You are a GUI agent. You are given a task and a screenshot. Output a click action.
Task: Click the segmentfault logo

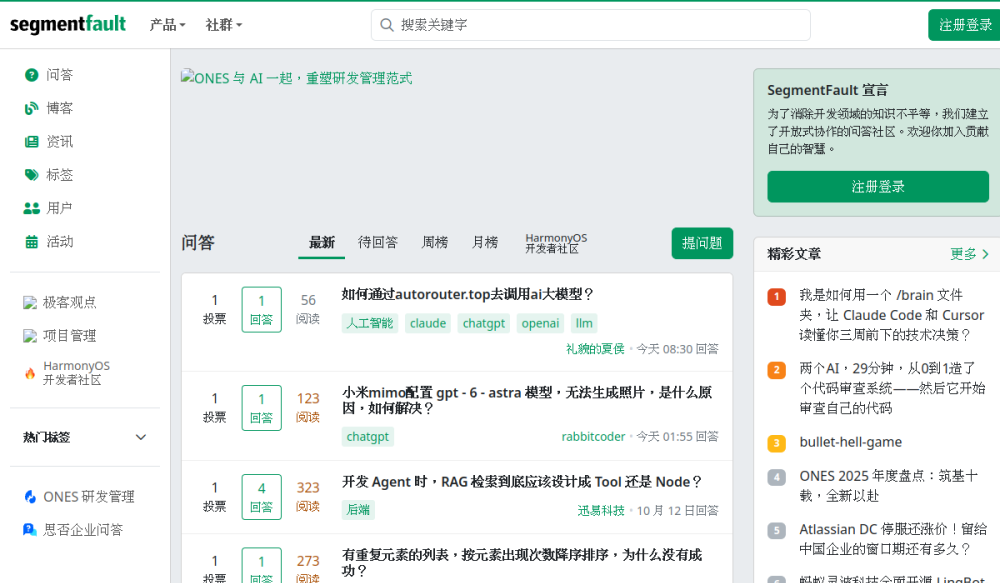click(x=68, y=24)
